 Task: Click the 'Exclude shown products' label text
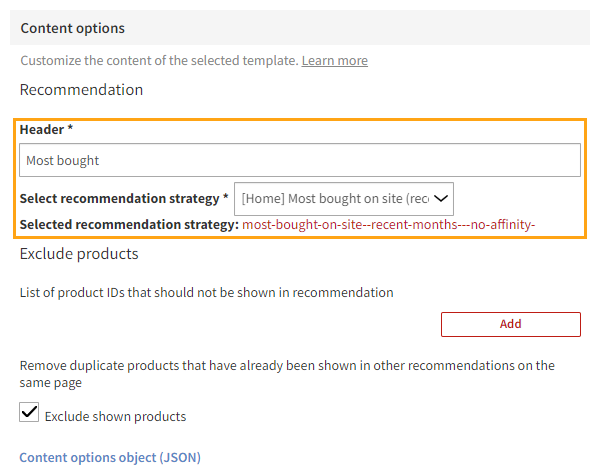coord(115,416)
